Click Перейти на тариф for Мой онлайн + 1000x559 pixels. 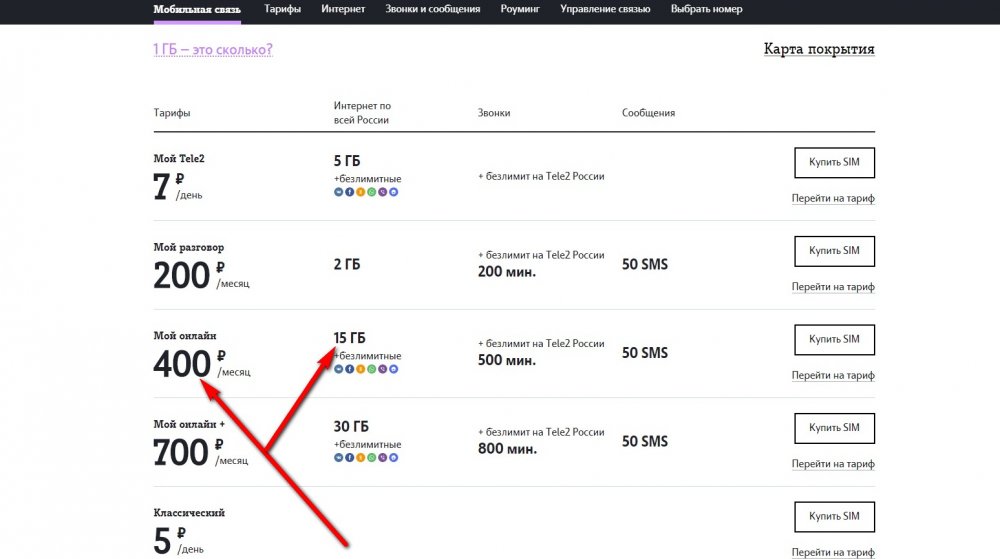click(833, 464)
